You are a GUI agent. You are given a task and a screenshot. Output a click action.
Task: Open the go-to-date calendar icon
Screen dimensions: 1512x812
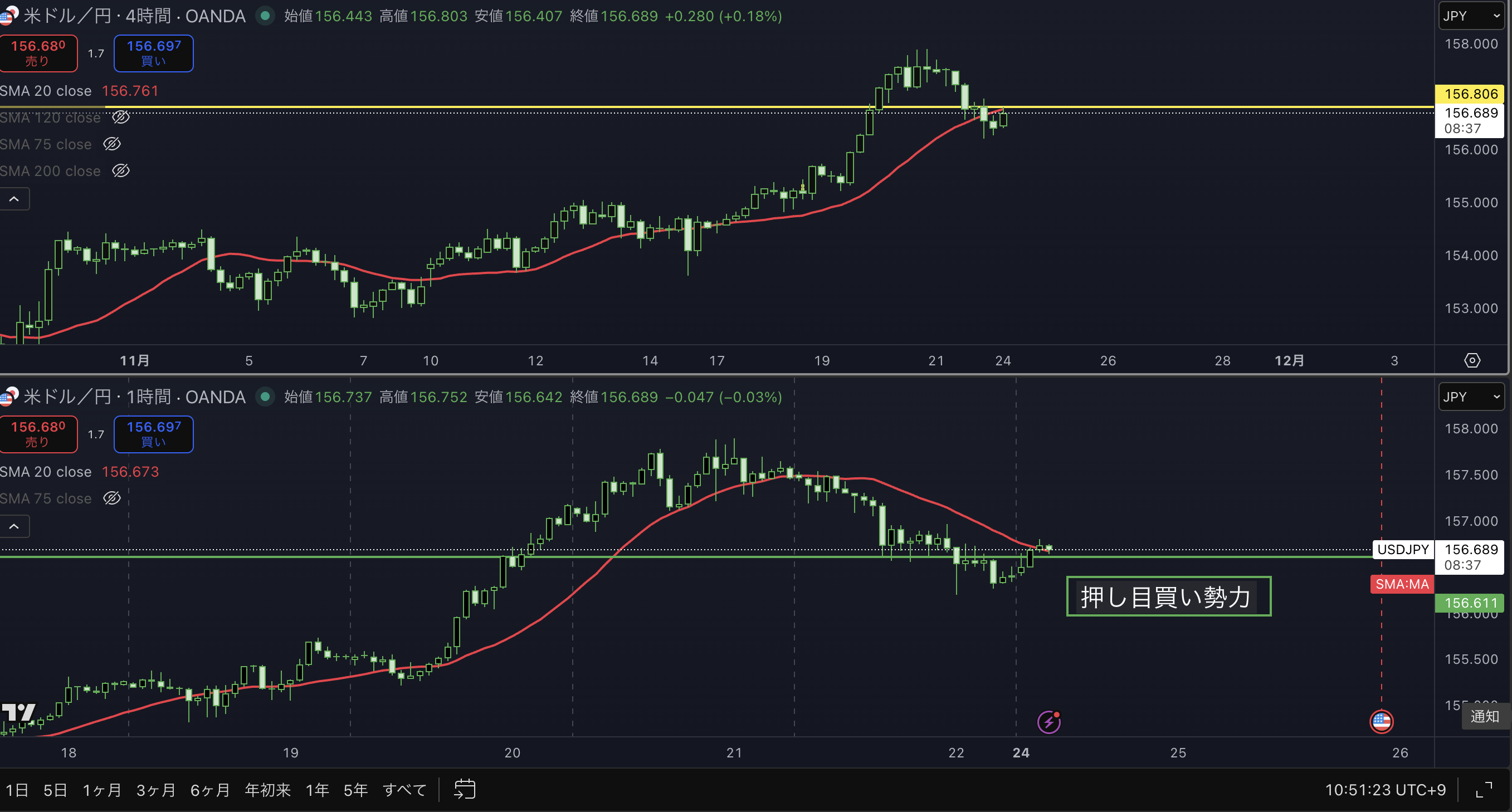coord(465,789)
